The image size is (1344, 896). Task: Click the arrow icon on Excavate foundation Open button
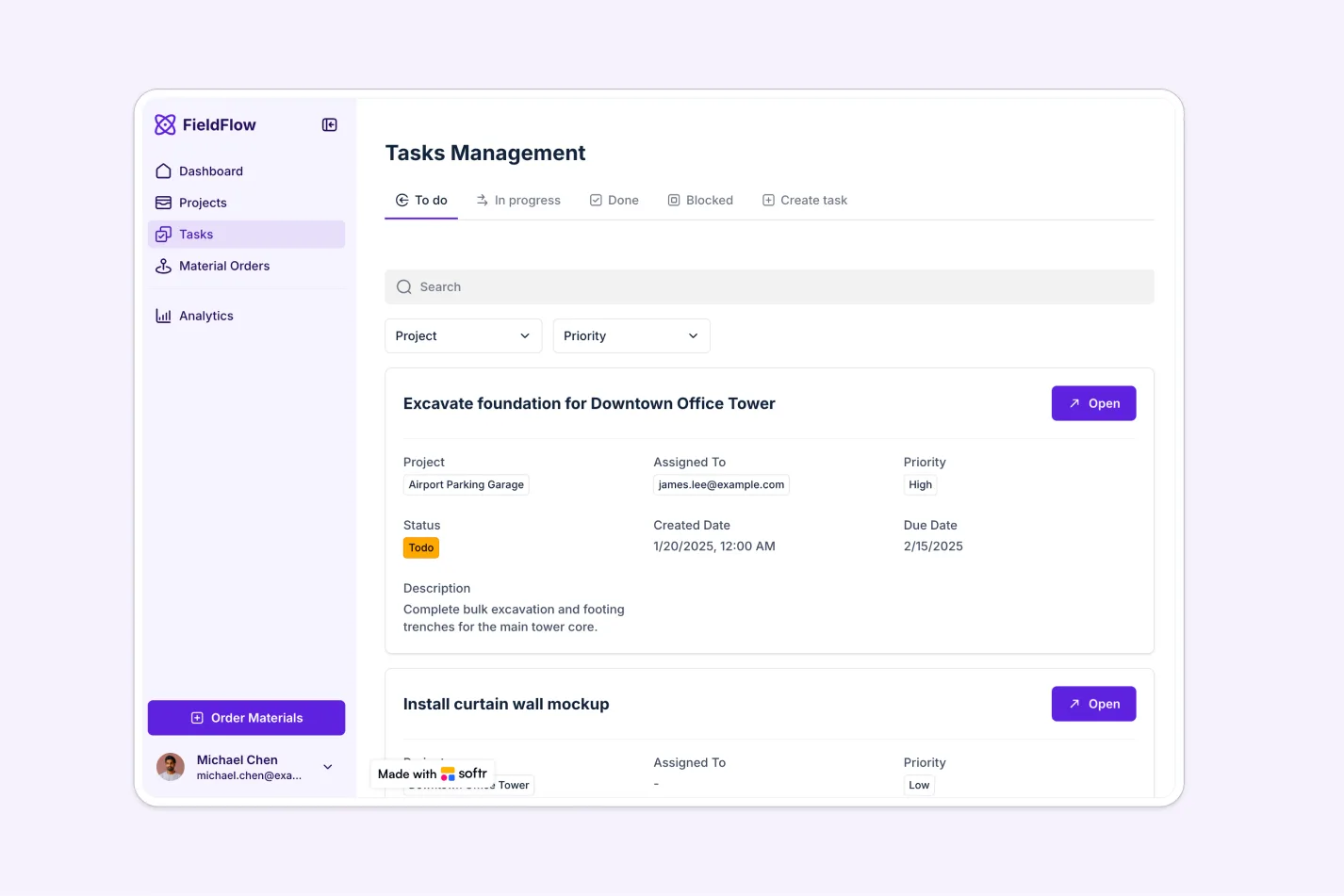click(1074, 403)
